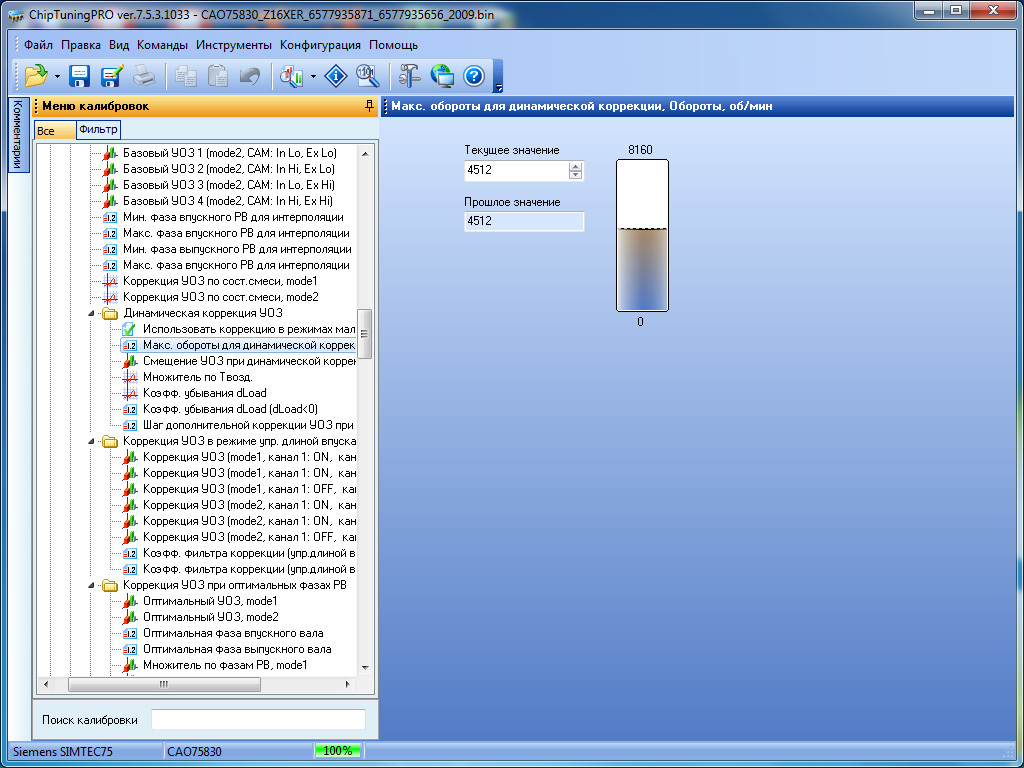Open the Инструменты menu
Screen dimensions: 1024x768
click(233, 45)
